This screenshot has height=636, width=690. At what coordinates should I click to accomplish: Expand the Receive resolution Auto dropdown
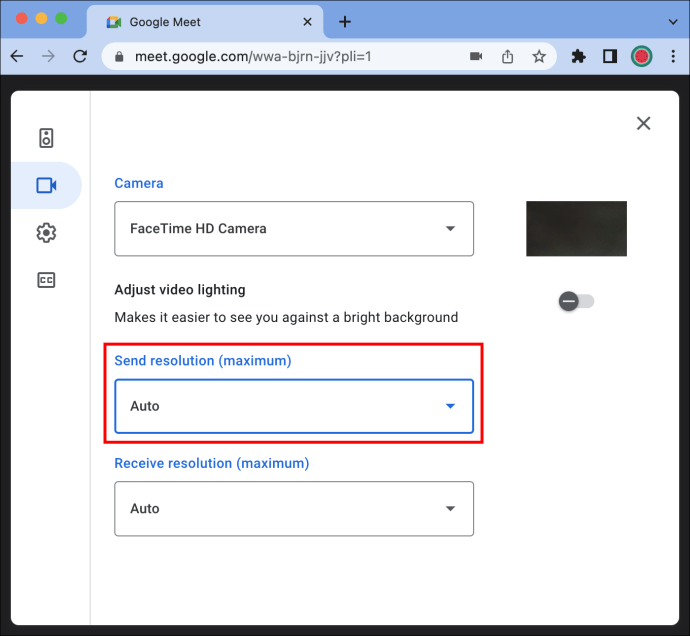[x=294, y=509]
